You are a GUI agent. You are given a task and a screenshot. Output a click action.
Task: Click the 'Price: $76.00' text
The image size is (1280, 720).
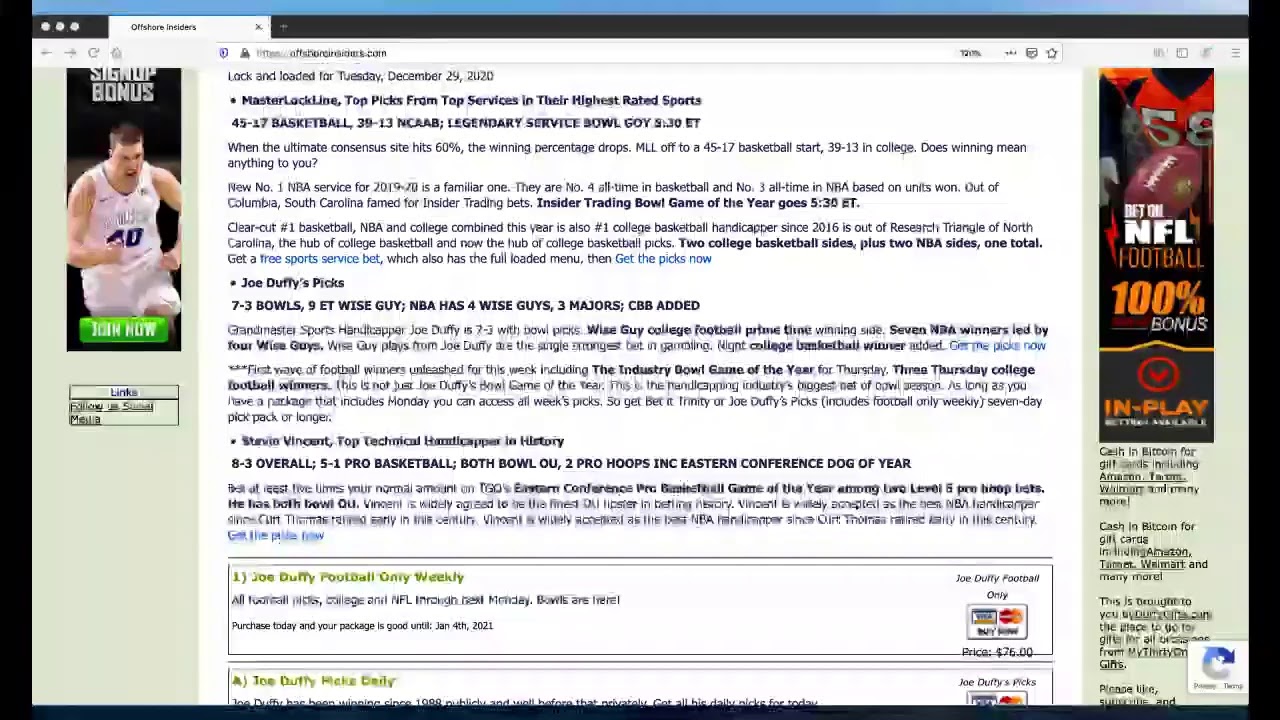tap(997, 652)
